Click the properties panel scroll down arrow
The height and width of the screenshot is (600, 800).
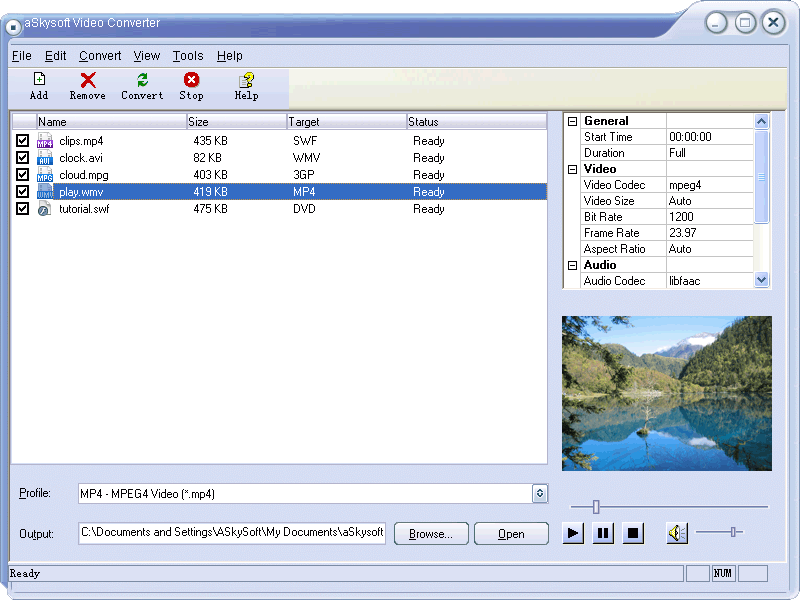(761, 280)
